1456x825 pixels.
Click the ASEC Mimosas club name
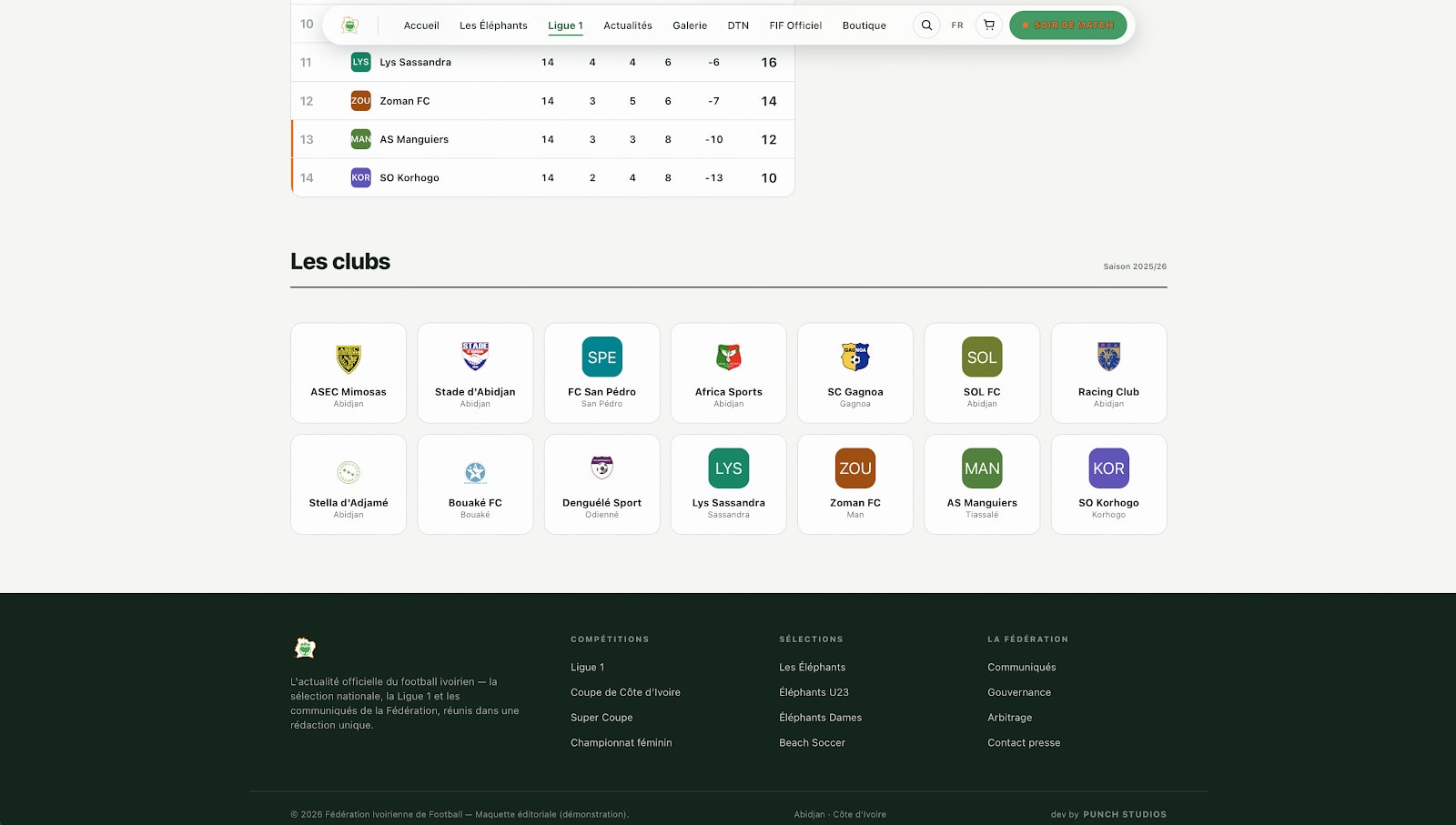[349, 392]
